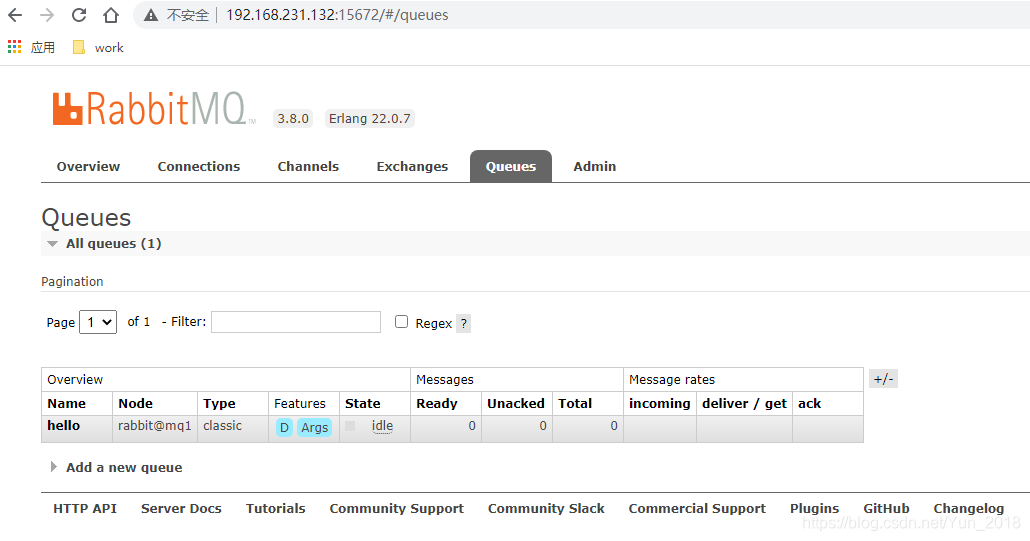The height and width of the screenshot is (541, 1030).
Task: Select the Queues tab
Action: point(510,167)
